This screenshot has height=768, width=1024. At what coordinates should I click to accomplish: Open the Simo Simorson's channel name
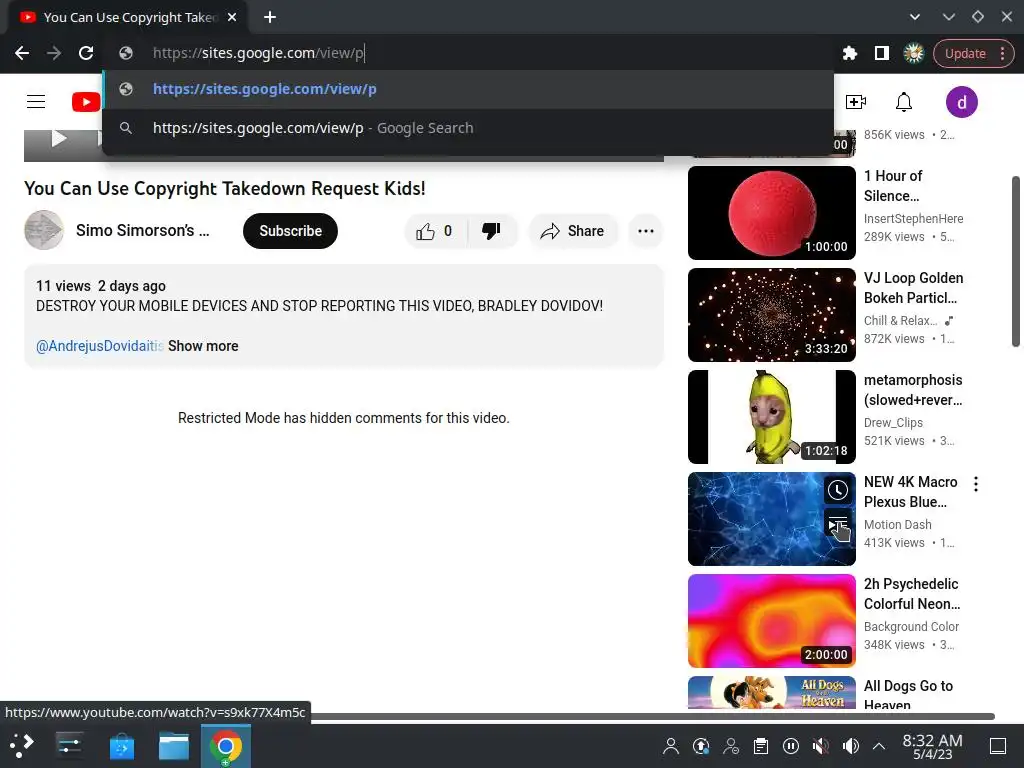tap(142, 231)
